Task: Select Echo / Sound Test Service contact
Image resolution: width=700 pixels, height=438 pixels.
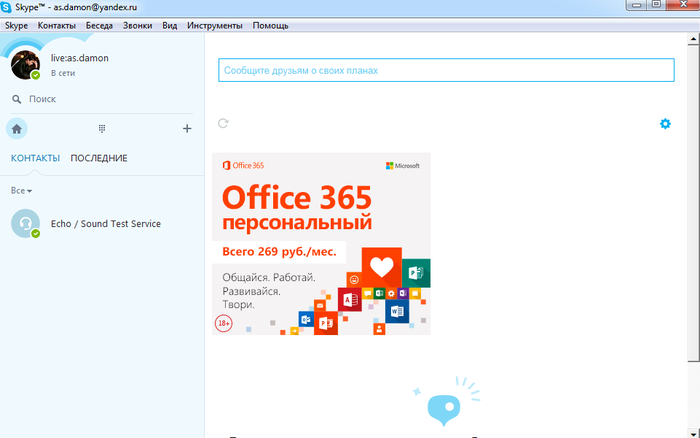Action: pos(102,223)
